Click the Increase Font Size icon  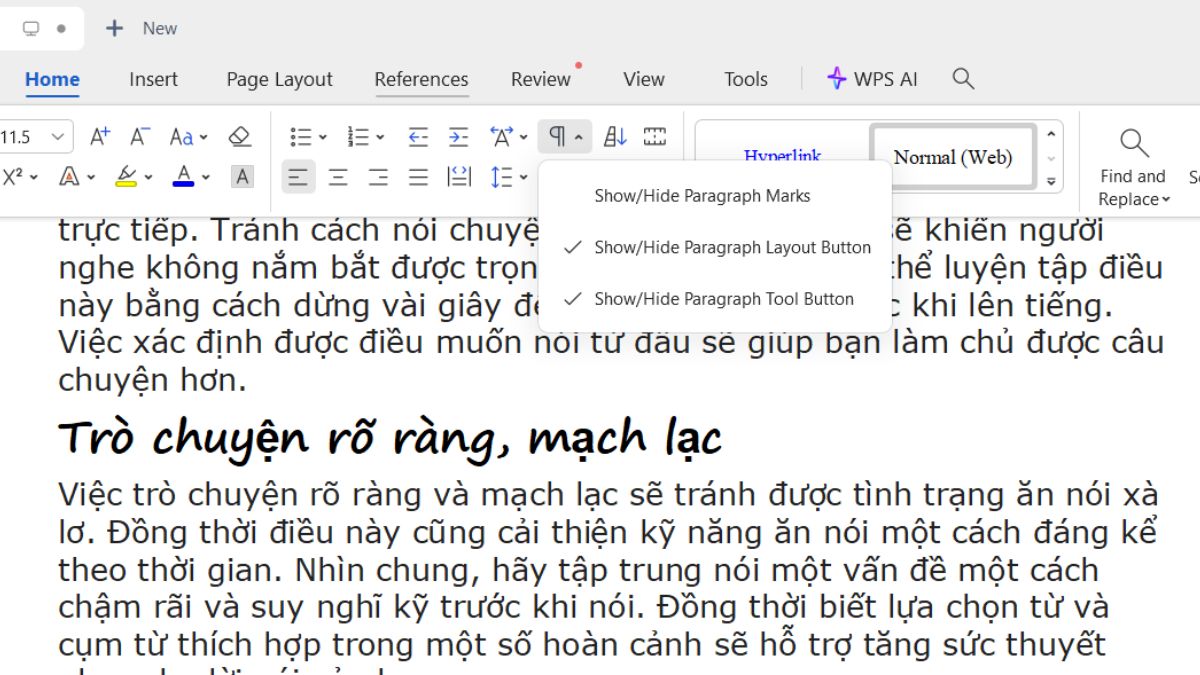[99, 136]
